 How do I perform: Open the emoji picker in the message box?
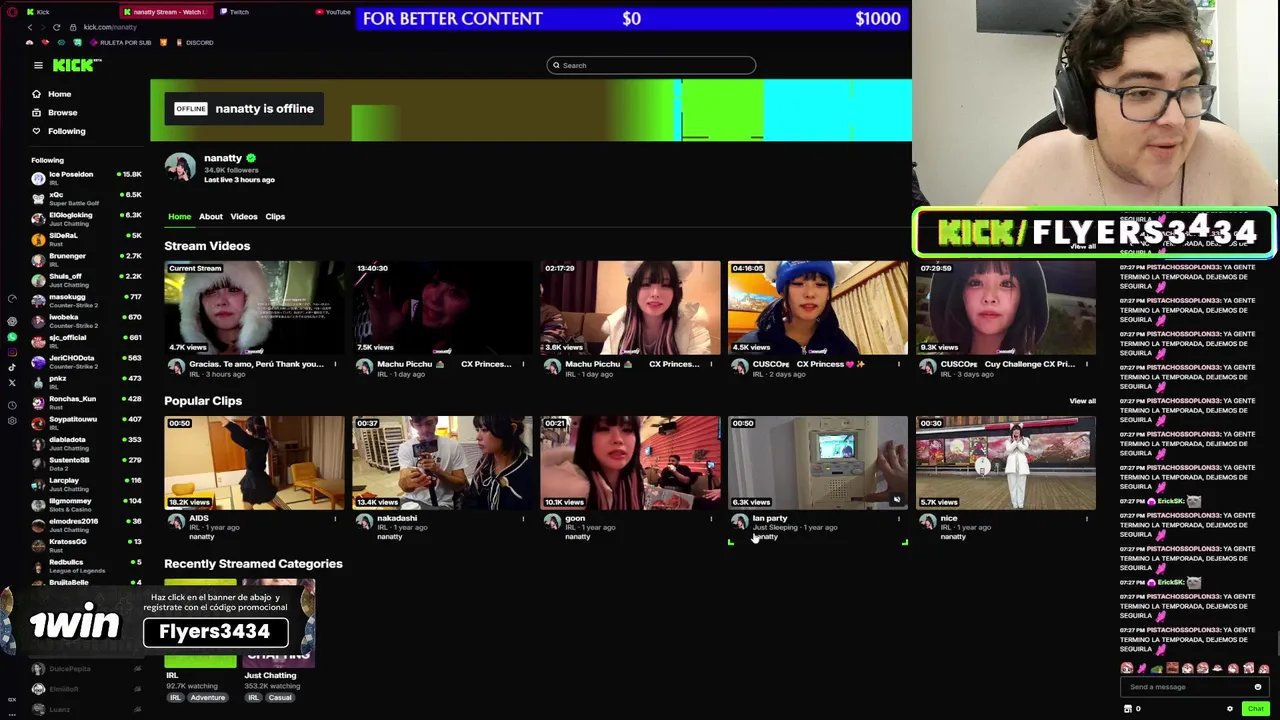(x=1258, y=687)
